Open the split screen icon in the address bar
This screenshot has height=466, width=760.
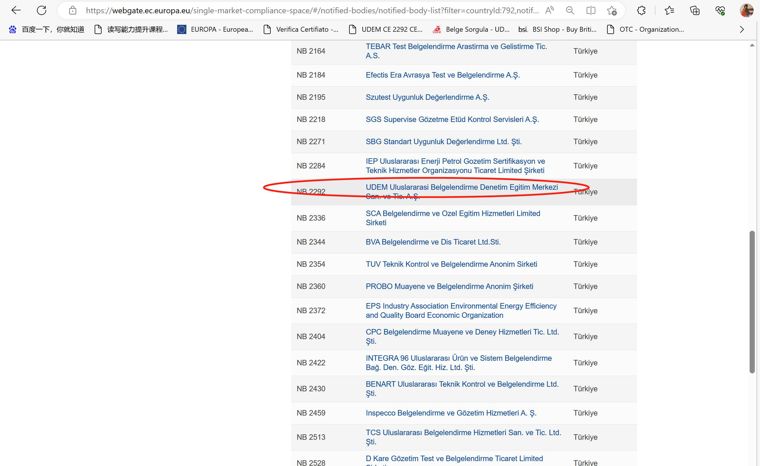pos(591,10)
